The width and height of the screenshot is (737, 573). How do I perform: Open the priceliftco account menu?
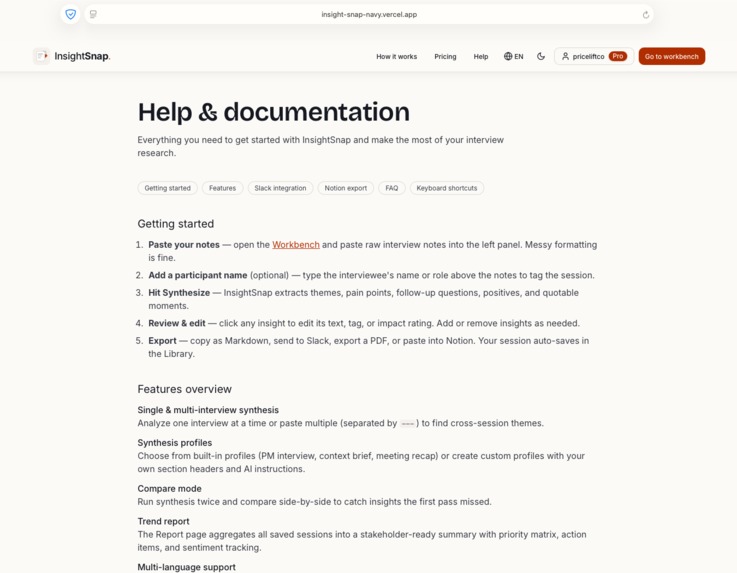tap(594, 56)
